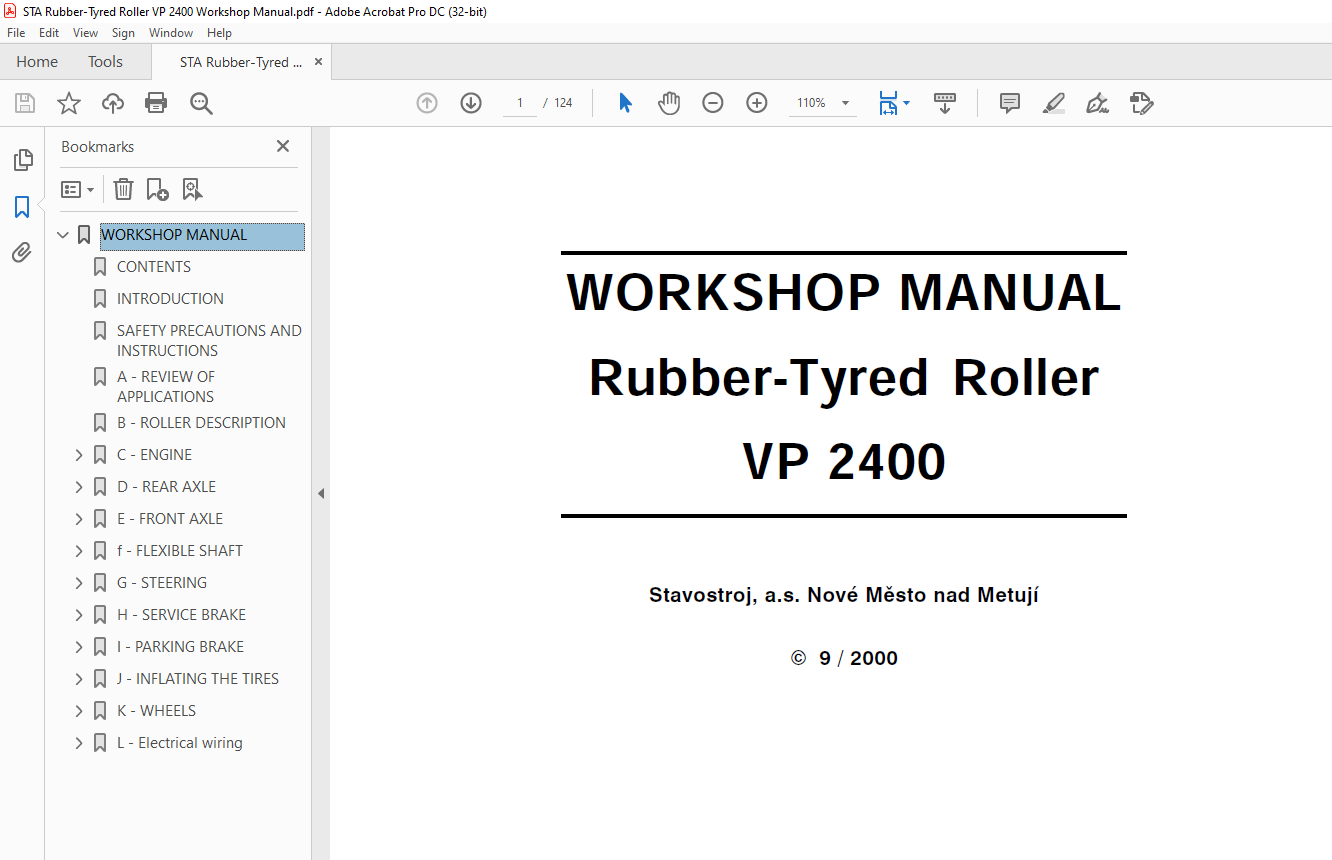Open the Window menu
This screenshot has width=1332, height=860.
171,33
